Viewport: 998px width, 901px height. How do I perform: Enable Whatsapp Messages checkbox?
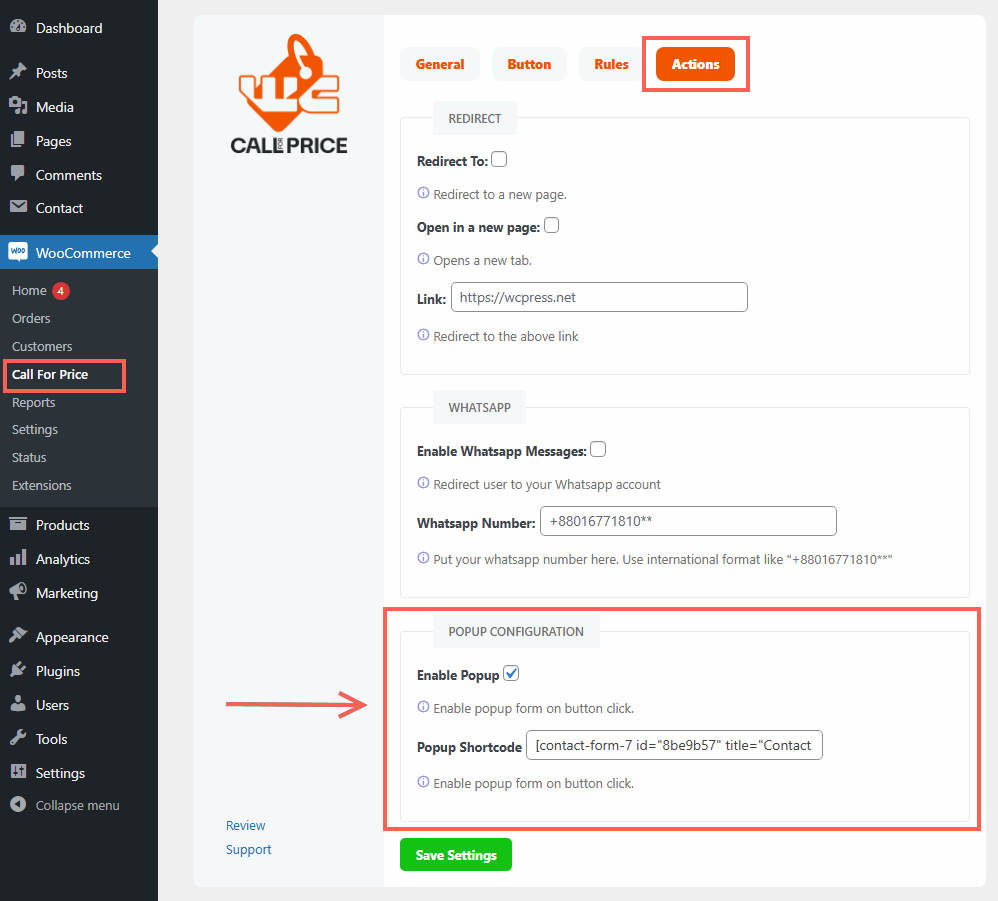pyautogui.click(x=598, y=450)
